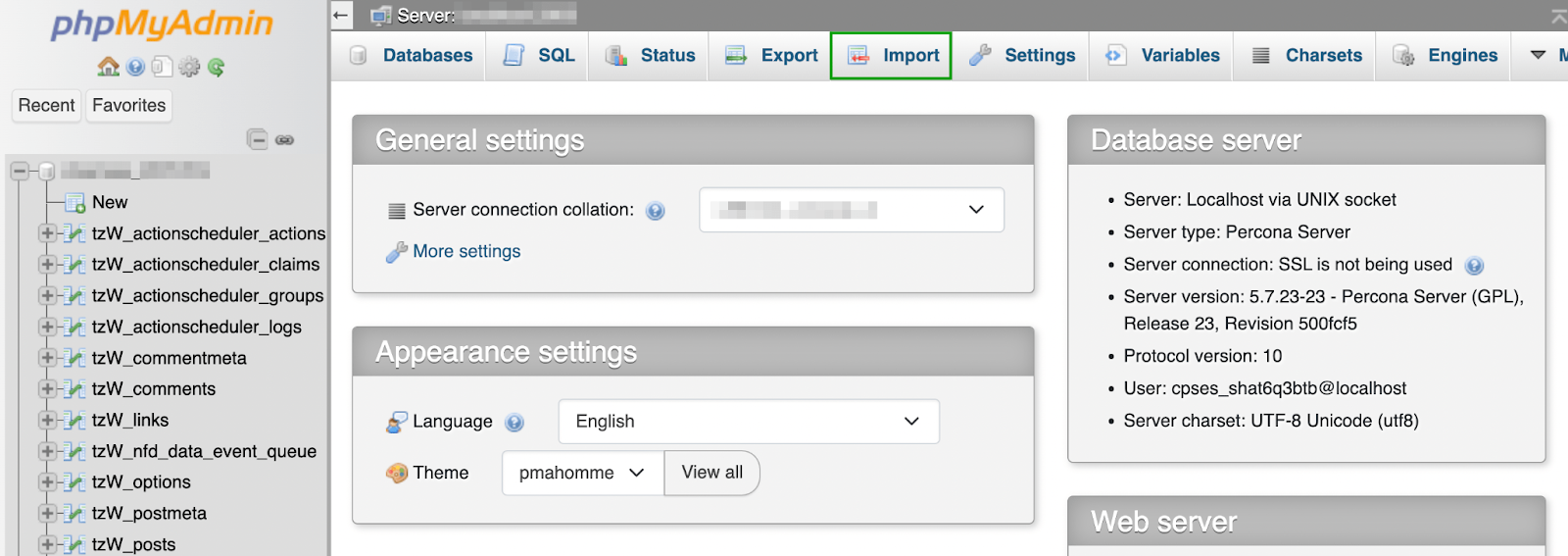The width and height of the screenshot is (1568, 556).
Task: Open the Server connection collation dropdown
Action: pos(852,210)
